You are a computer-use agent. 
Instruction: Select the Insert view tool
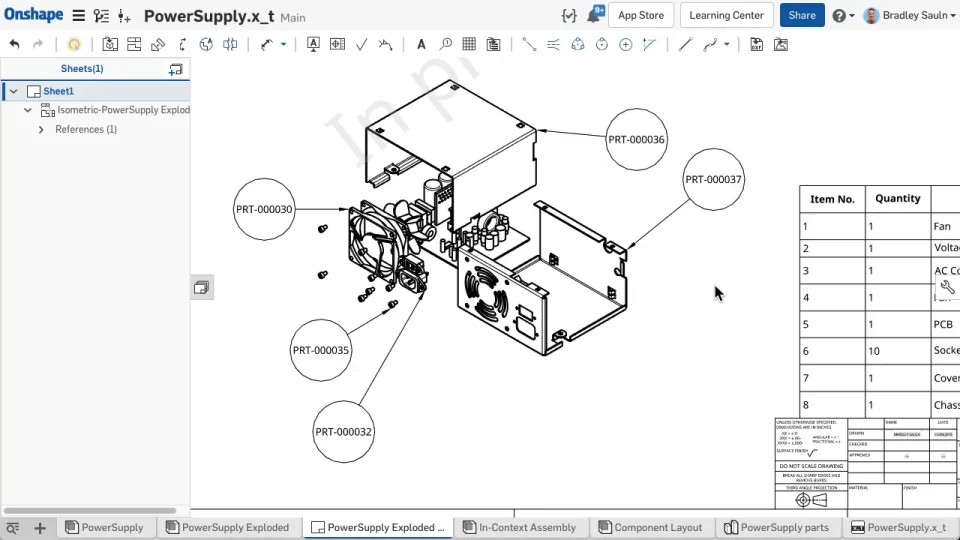[x=109, y=44]
